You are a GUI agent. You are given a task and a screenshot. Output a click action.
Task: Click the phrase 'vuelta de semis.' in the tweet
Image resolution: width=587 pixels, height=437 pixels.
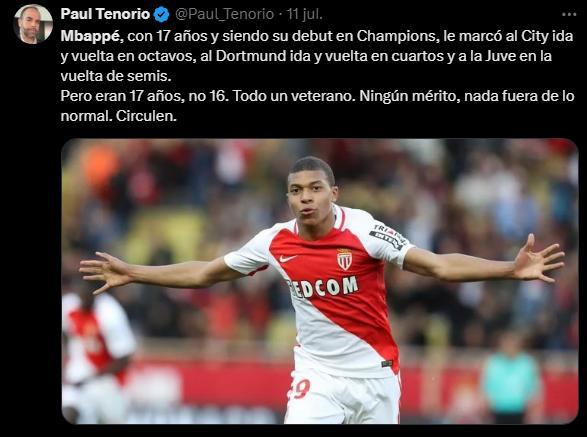coord(116,76)
